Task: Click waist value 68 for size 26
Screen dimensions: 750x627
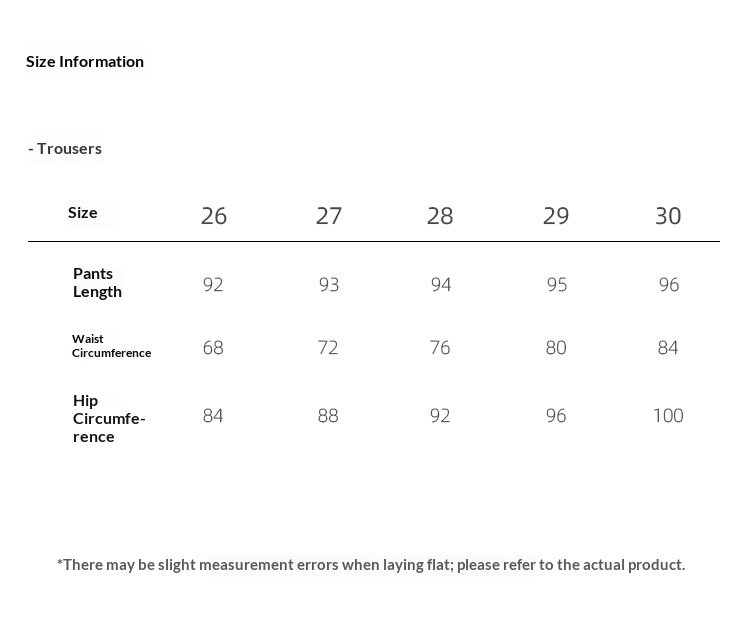Action: [213, 348]
